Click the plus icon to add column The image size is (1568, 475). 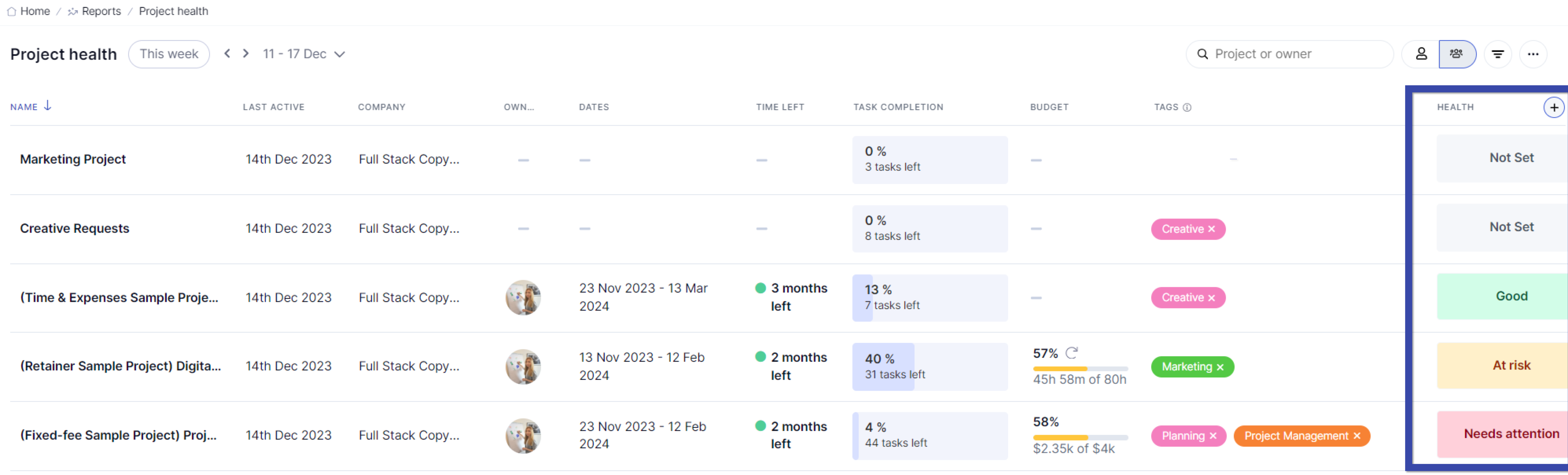[x=1553, y=107]
